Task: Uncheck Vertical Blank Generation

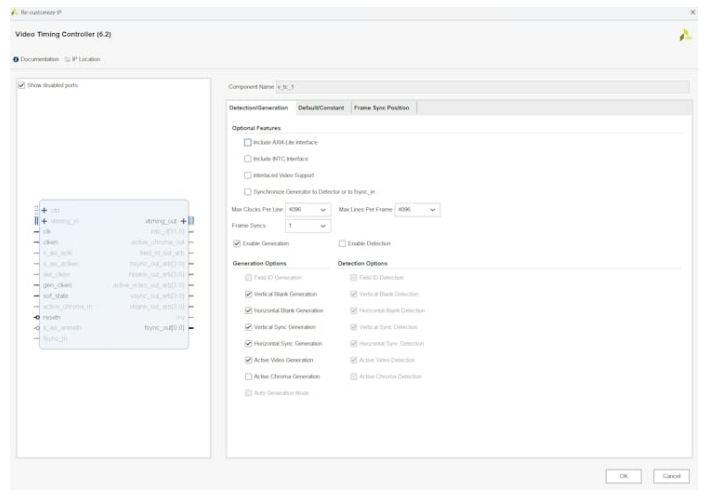Action: (248, 294)
